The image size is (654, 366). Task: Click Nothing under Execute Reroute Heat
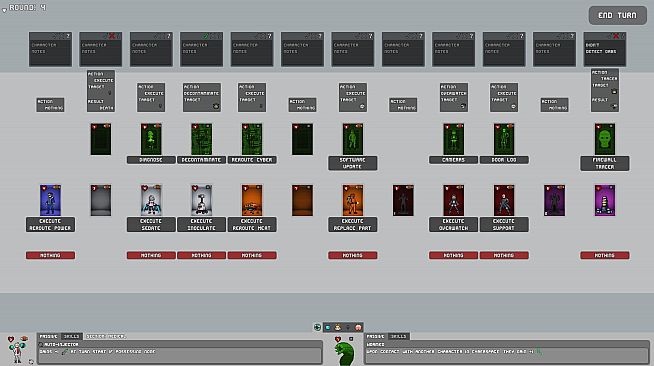(252, 255)
